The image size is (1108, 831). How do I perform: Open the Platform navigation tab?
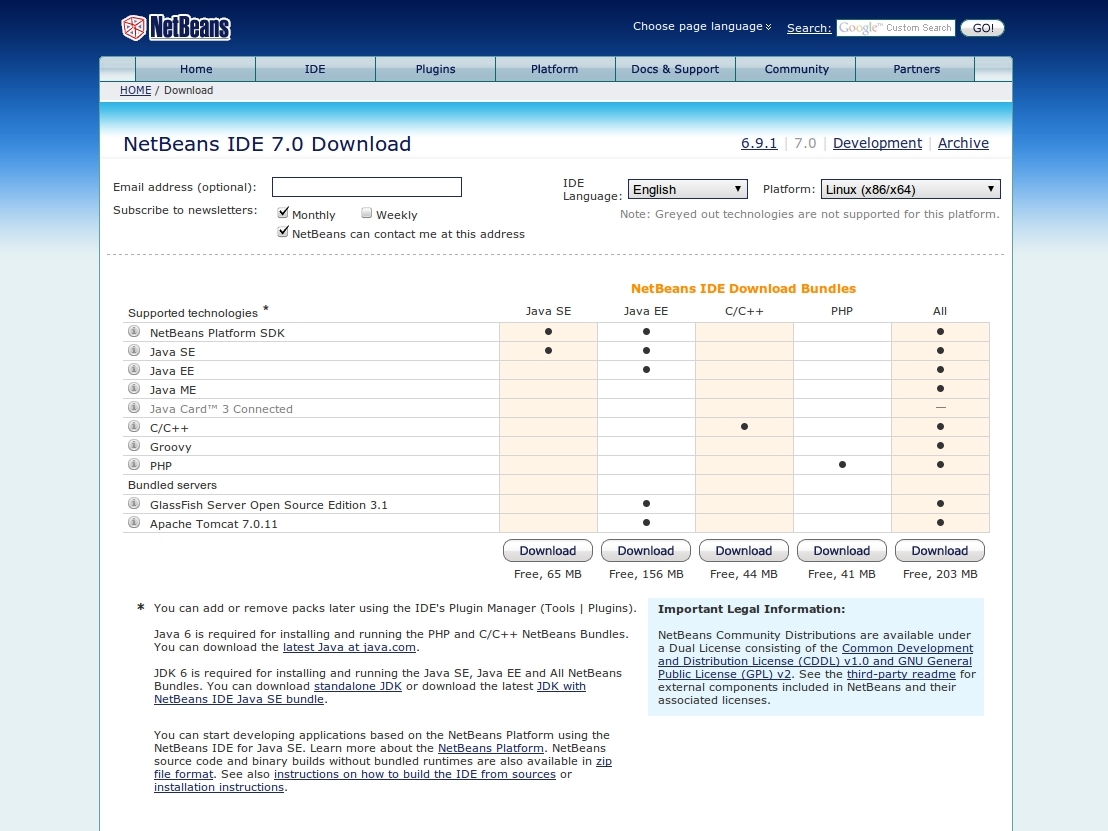555,69
